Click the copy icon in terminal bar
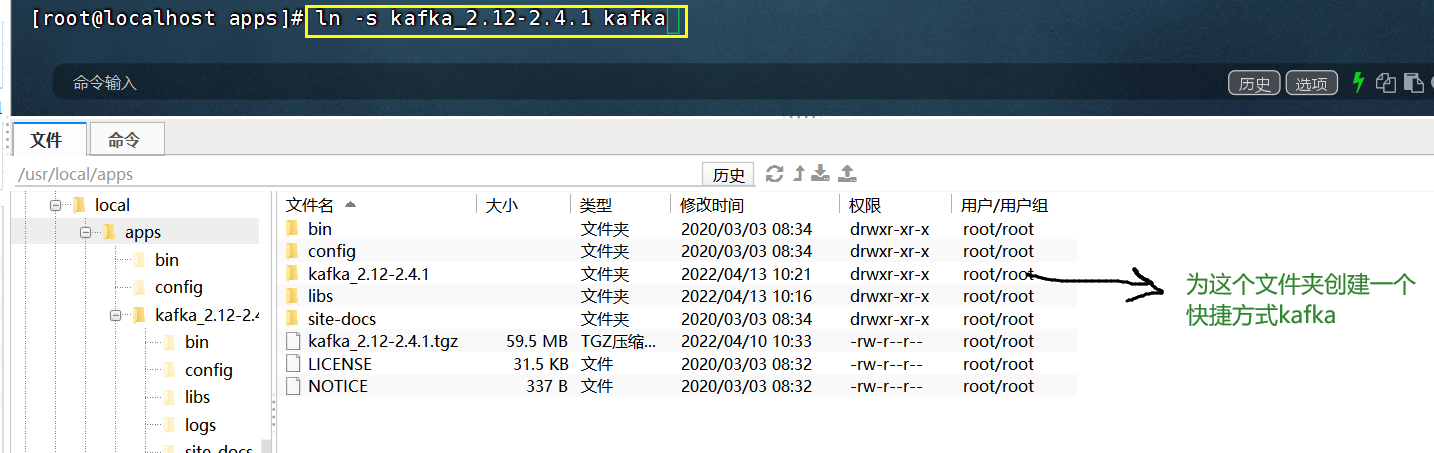This screenshot has height=453, width=1434. click(x=1386, y=83)
